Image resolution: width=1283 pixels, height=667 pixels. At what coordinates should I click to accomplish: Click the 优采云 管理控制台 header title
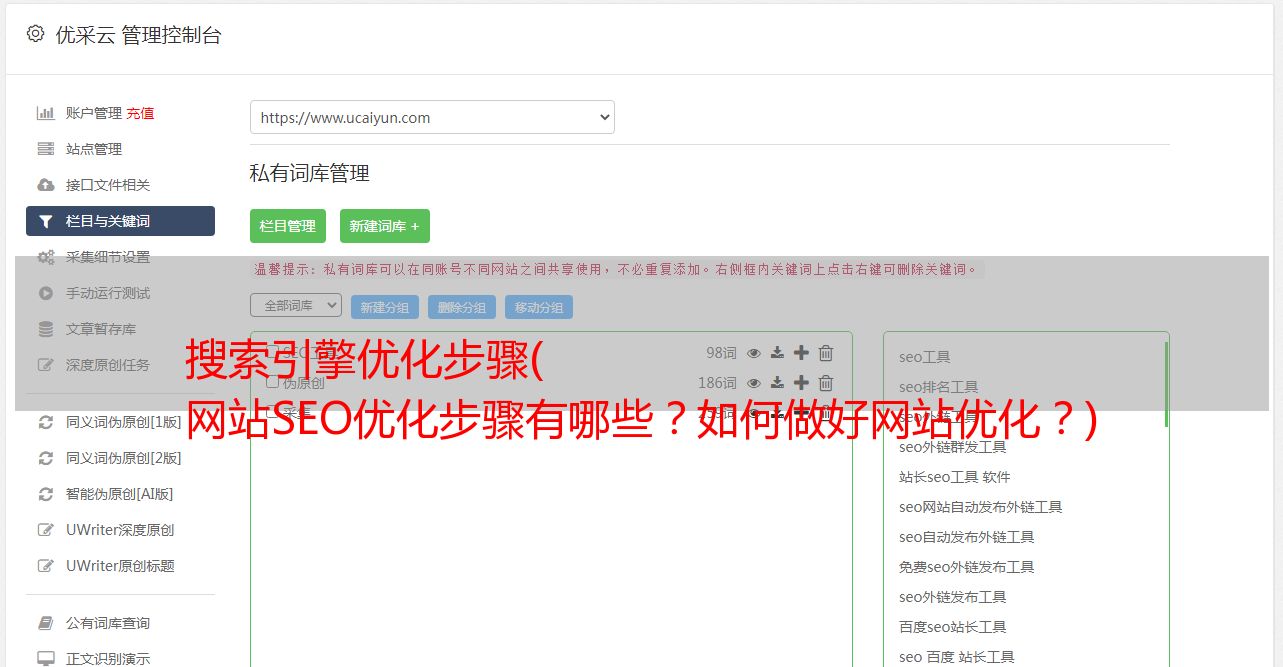tap(138, 35)
